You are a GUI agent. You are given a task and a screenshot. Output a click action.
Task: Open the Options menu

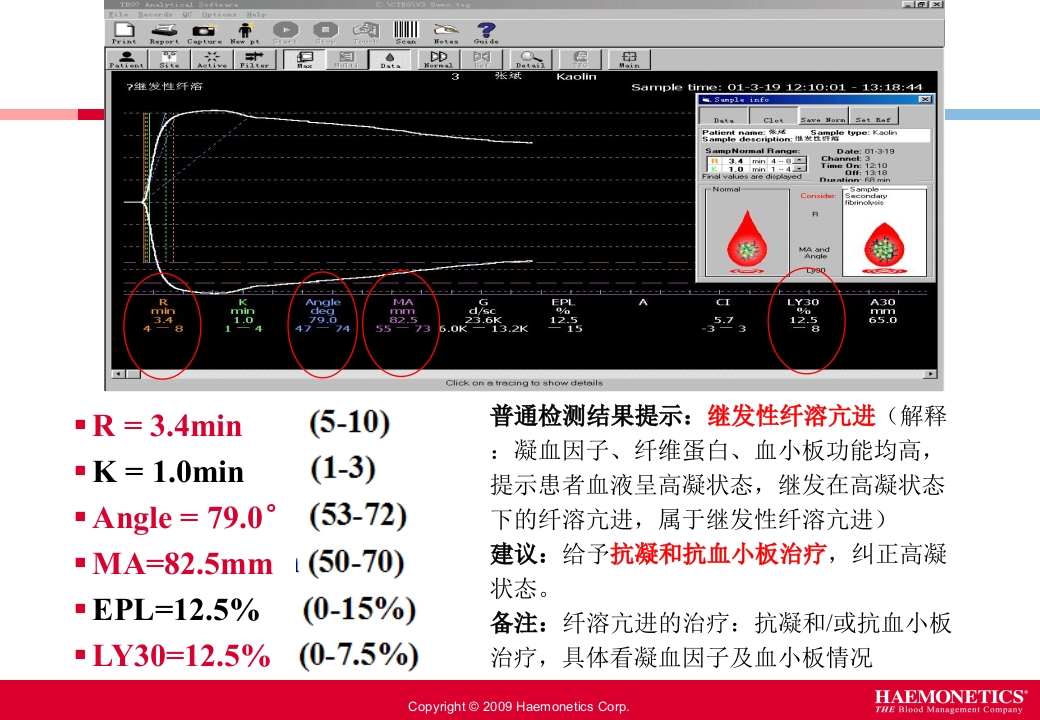[x=218, y=16]
